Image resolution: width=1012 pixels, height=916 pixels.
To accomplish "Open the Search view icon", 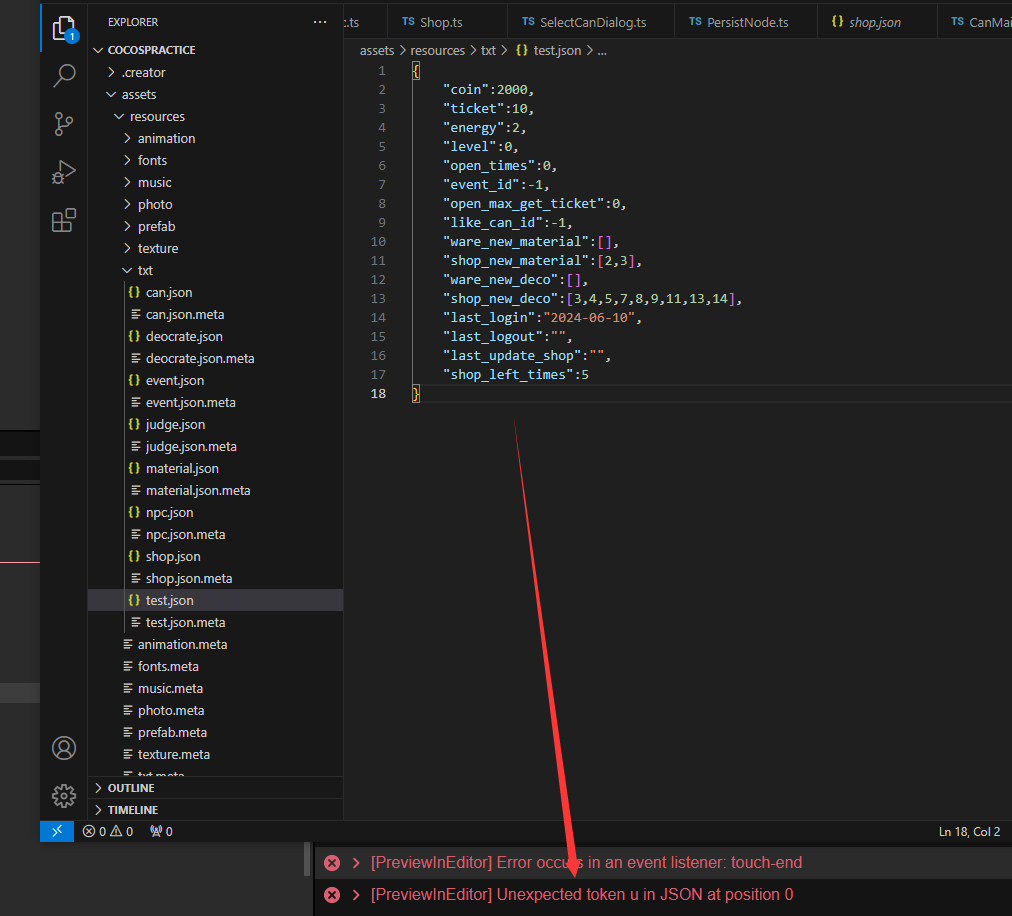I will [x=64, y=76].
